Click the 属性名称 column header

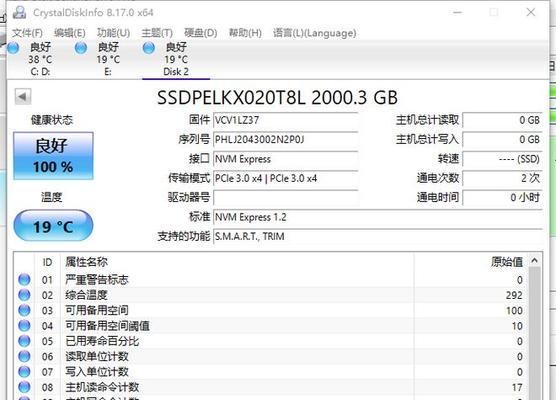237,262
